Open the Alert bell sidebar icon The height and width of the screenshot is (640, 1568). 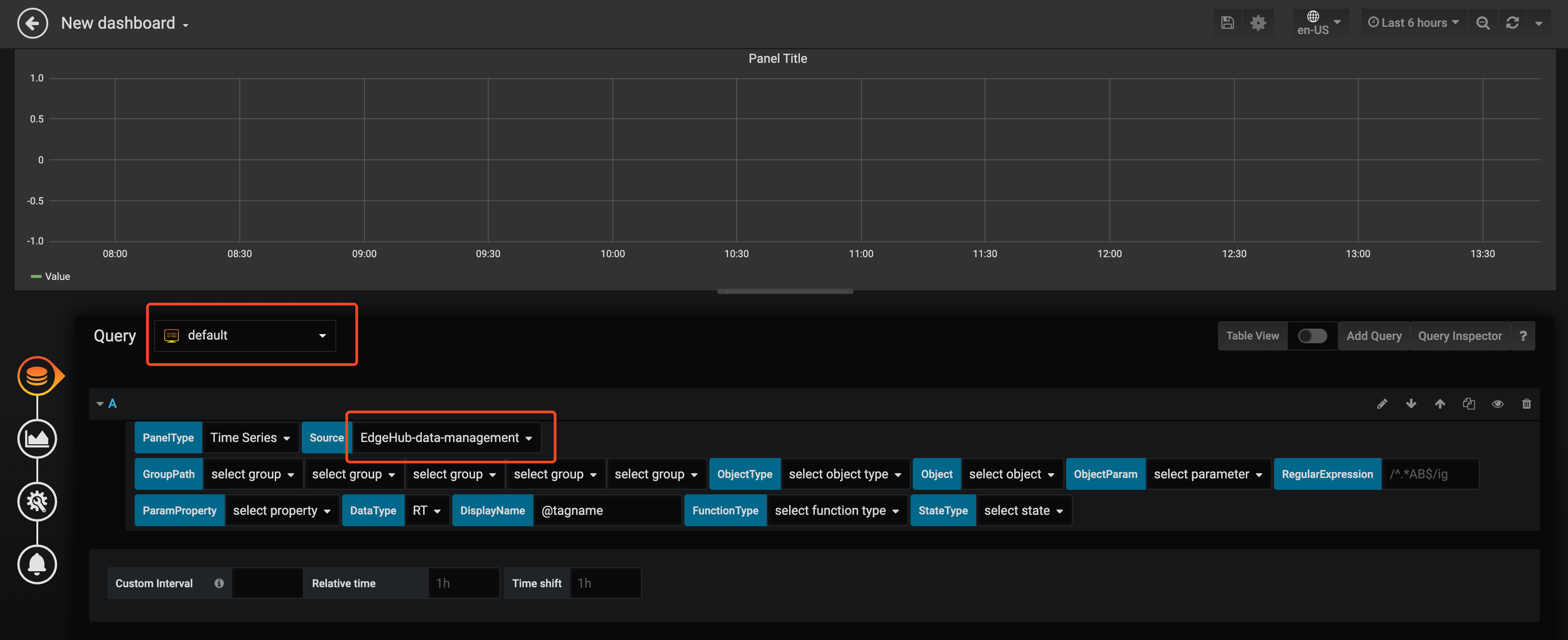tap(37, 564)
